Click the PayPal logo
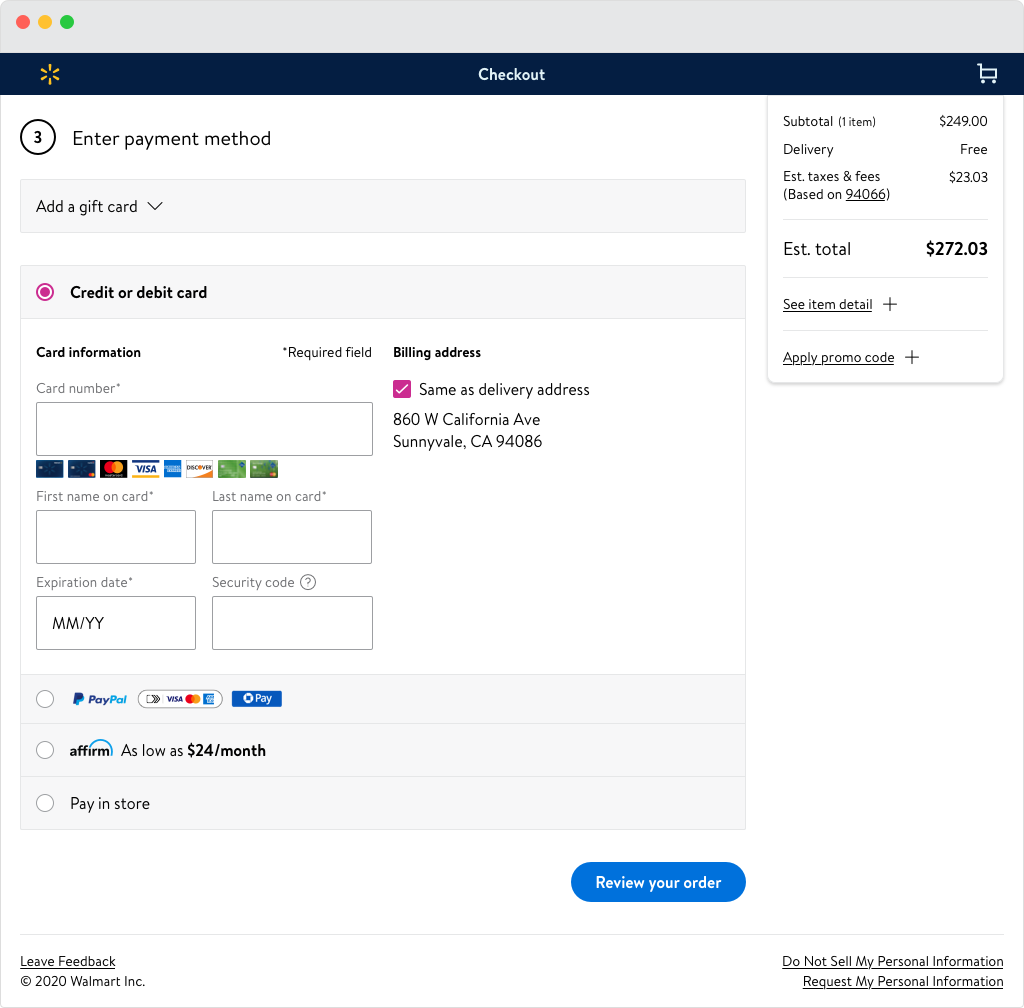Viewport: 1024px width, 1008px height. (99, 700)
